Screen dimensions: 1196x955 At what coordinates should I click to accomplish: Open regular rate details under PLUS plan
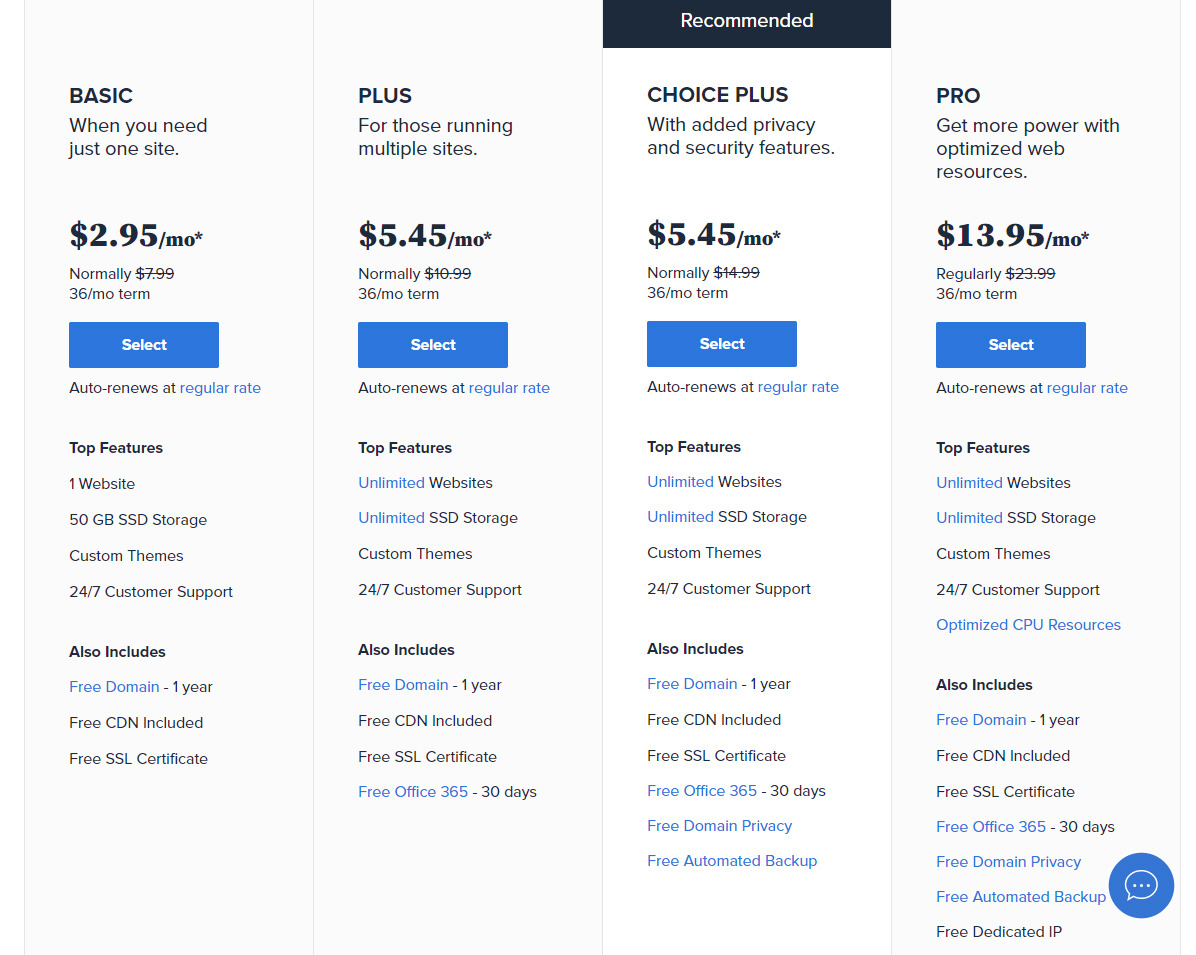509,387
